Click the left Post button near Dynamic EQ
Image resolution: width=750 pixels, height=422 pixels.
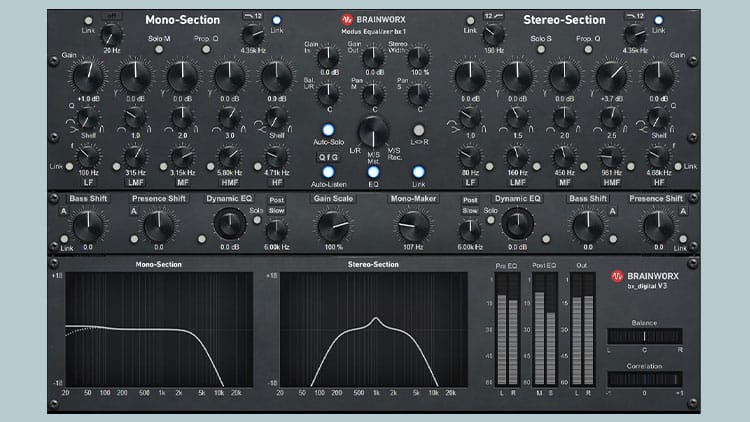click(276, 200)
